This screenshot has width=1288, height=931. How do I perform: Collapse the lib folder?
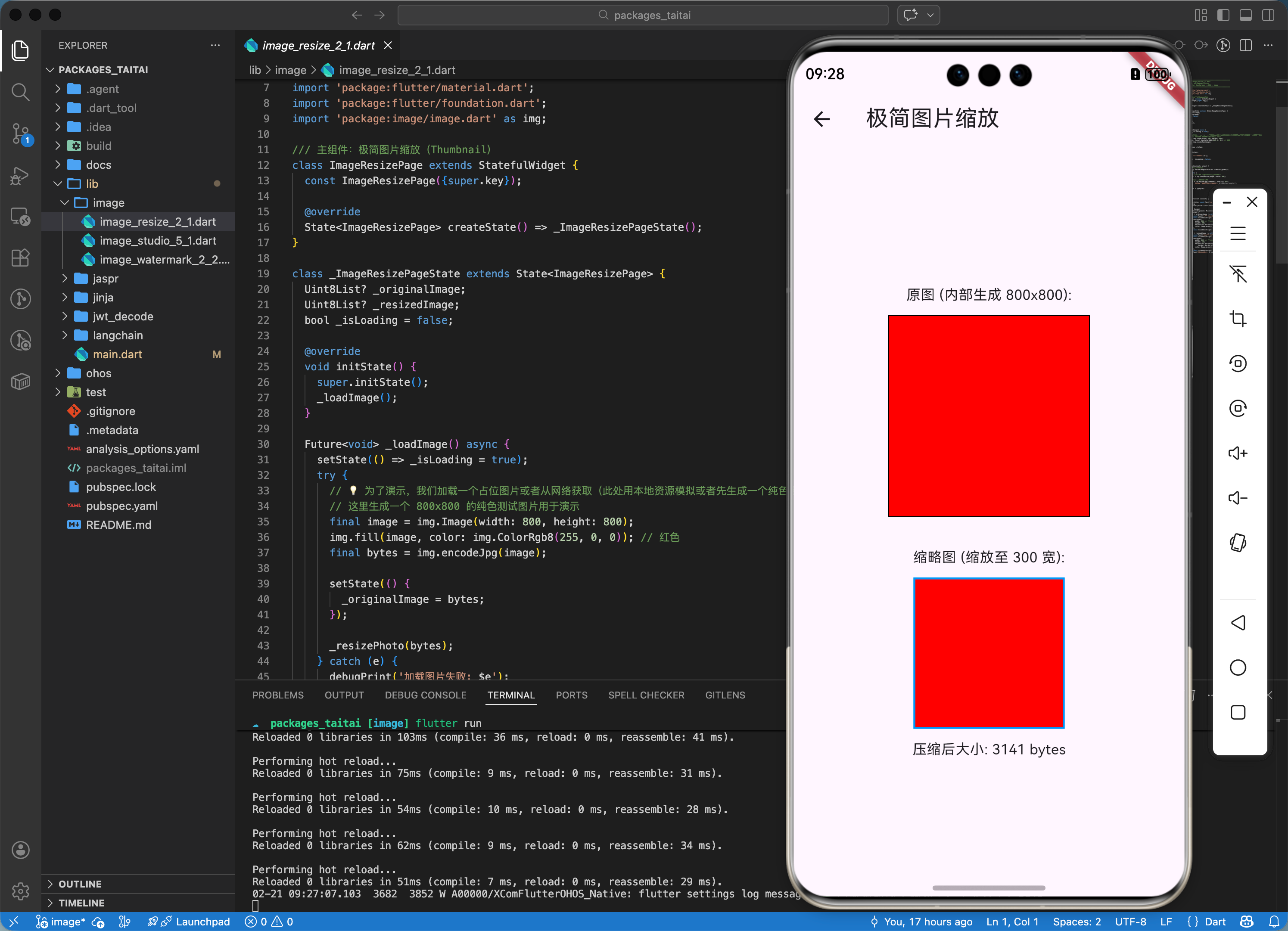(91, 184)
